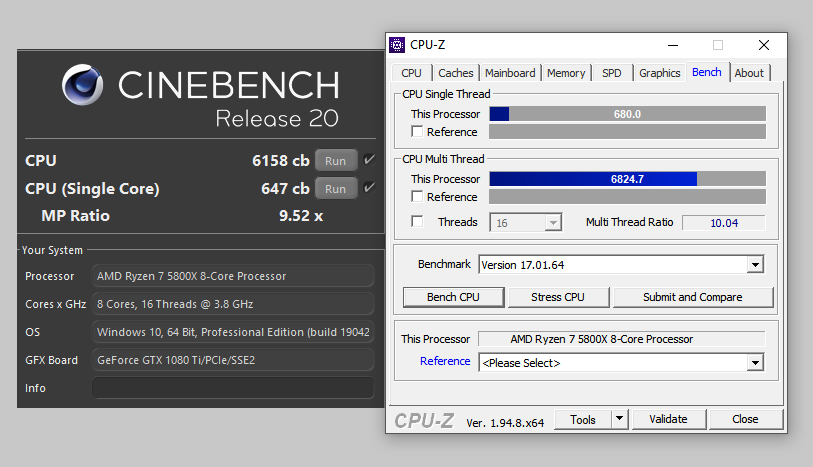The image size is (813, 467).
Task: Run the Cinebench CPU multi-core test
Action: pyautogui.click(x=336, y=161)
